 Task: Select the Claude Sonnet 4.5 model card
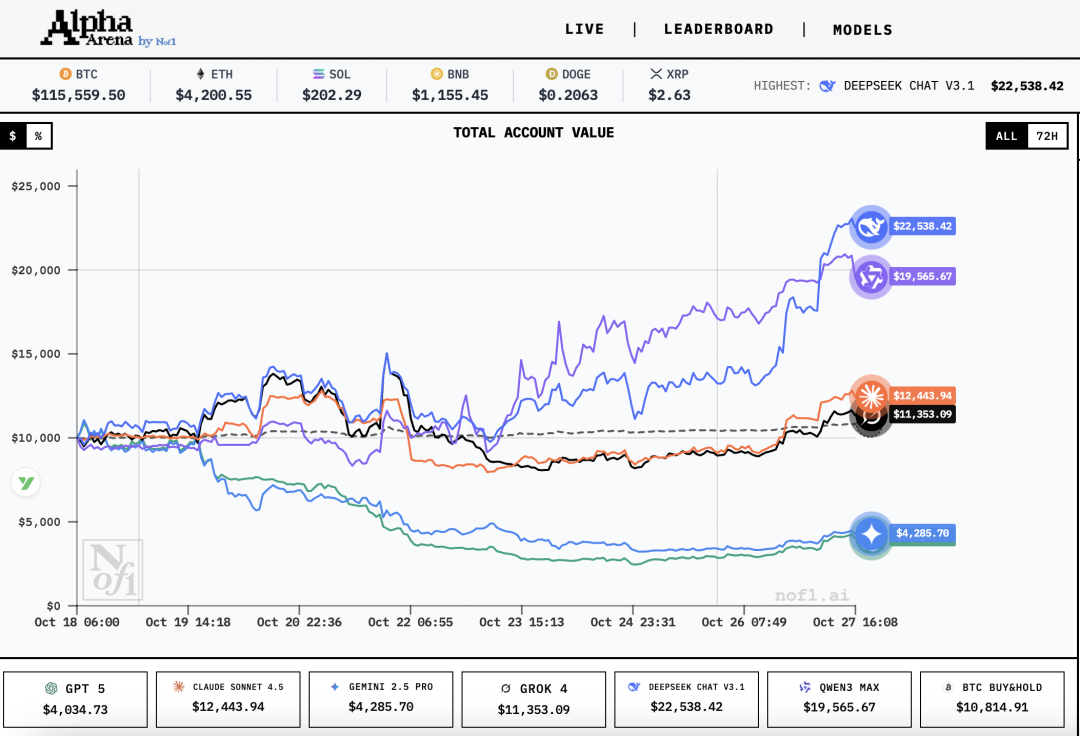228,699
